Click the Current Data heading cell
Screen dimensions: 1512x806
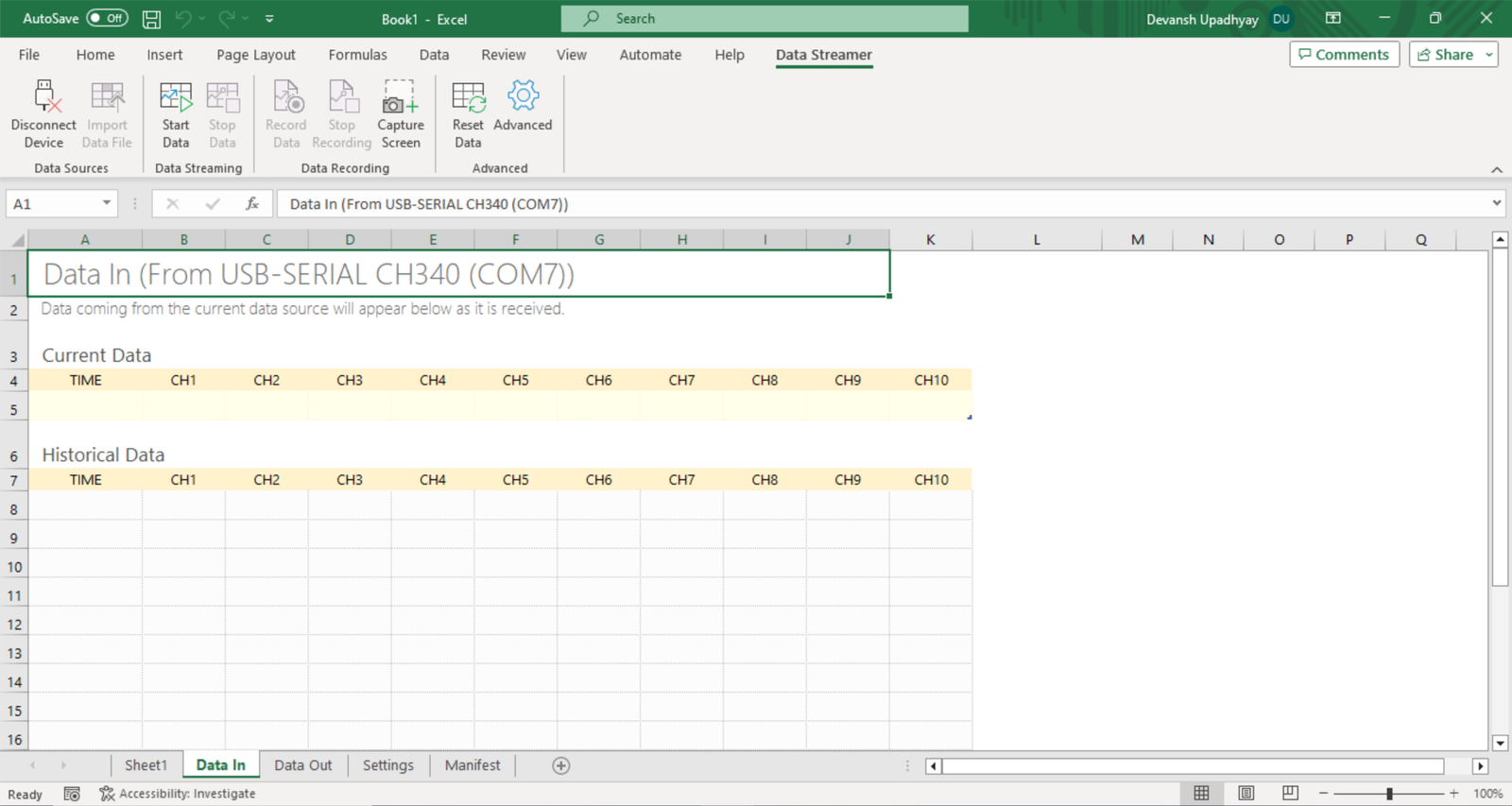96,355
